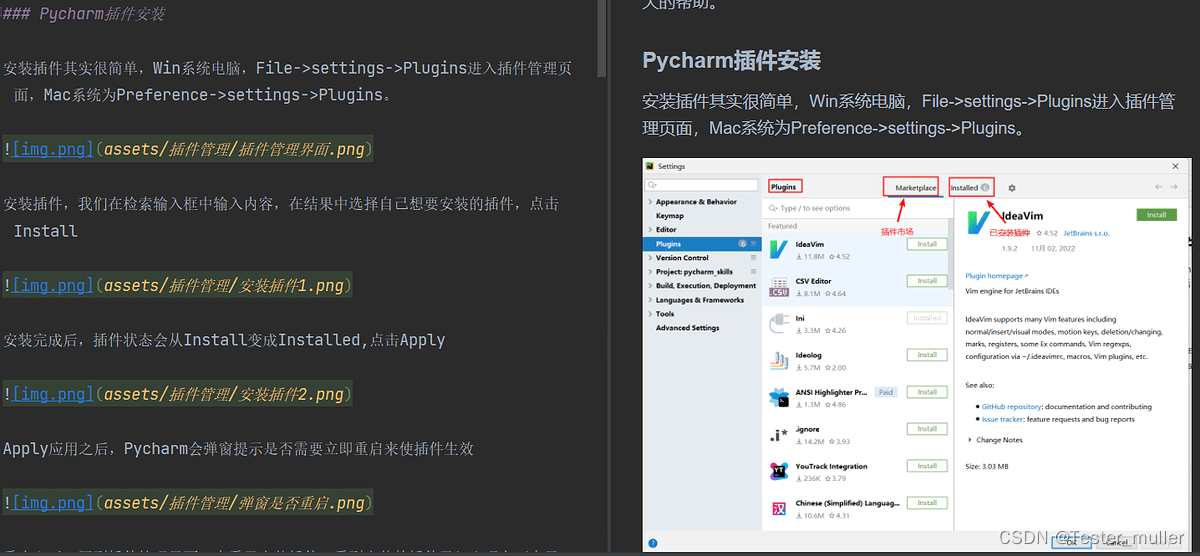Click the img.png link for 弹窗是否重启.png

pyautogui.click(x=52, y=503)
